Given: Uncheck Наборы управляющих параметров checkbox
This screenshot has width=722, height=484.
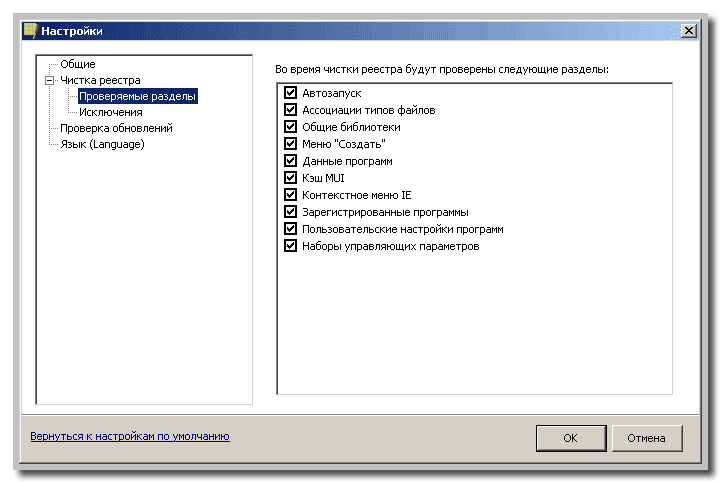Looking at the screenshot, I should (x=290, y=246).
